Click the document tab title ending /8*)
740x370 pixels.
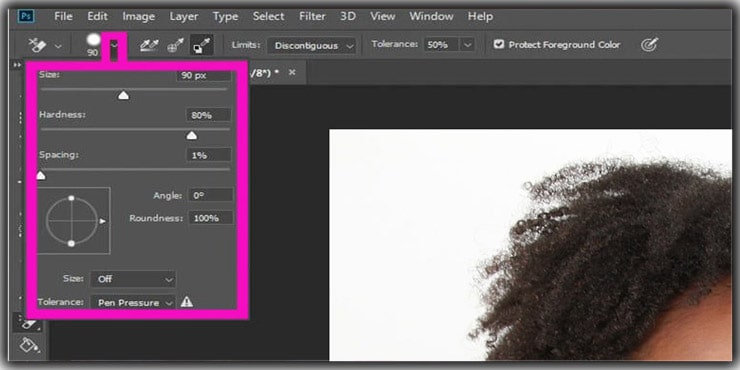(264, 72)
